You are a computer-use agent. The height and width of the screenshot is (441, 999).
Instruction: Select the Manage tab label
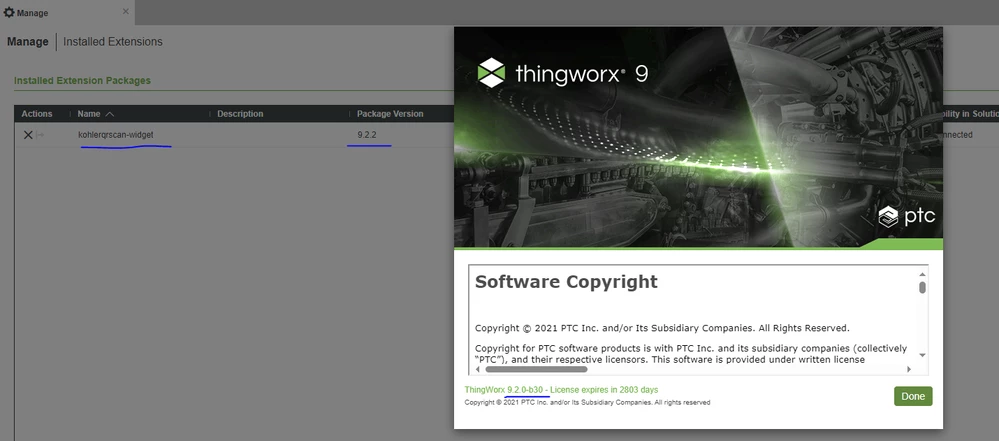pos(32,13)
